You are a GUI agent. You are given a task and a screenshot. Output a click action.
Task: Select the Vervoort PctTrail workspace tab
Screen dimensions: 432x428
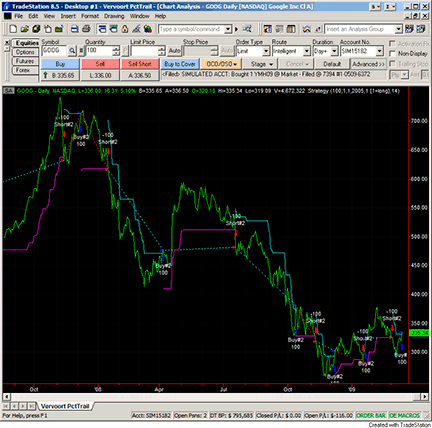pyautogui.click(x=65, y=406)
